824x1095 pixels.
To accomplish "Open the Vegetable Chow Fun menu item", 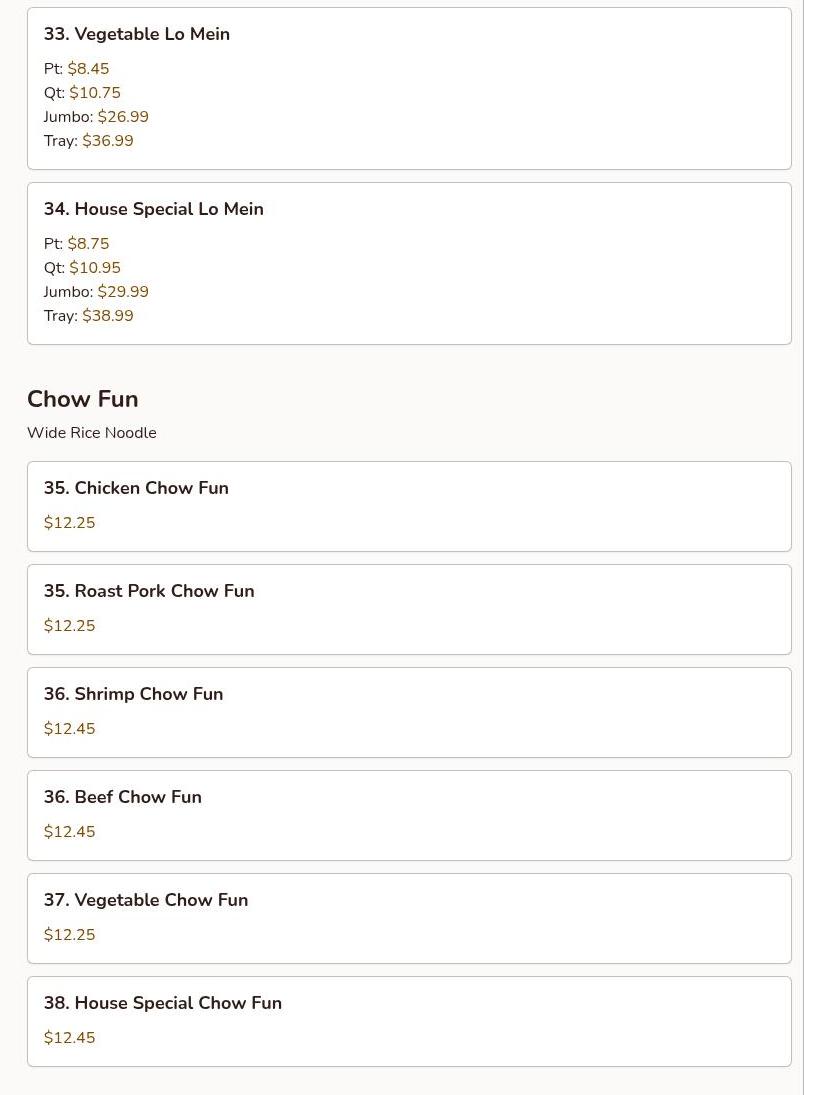I will [x=409, y=918].
